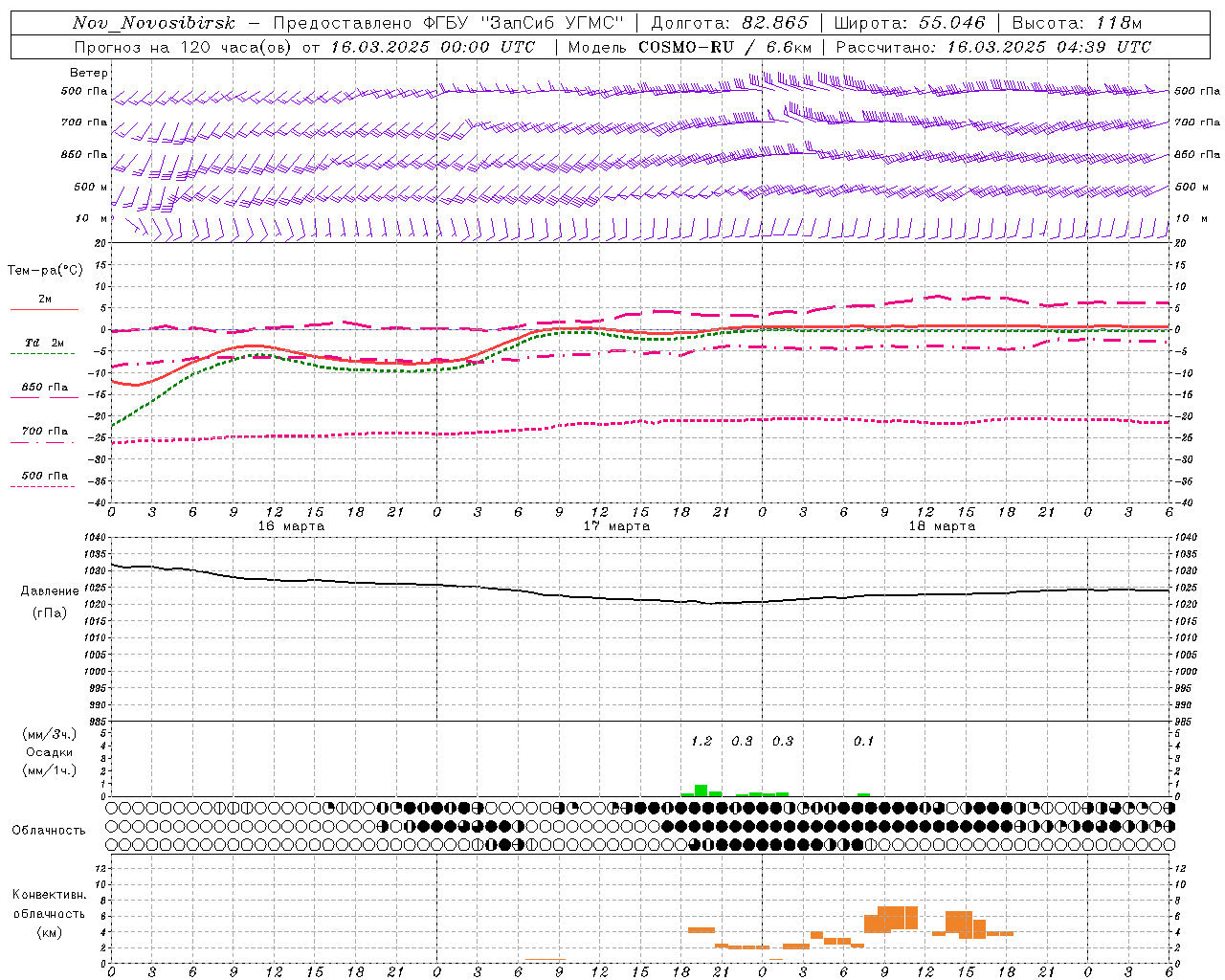1225x980 pixels.
Task: Select the 'Конвективн.' convective cloud label
Action: 50,895
